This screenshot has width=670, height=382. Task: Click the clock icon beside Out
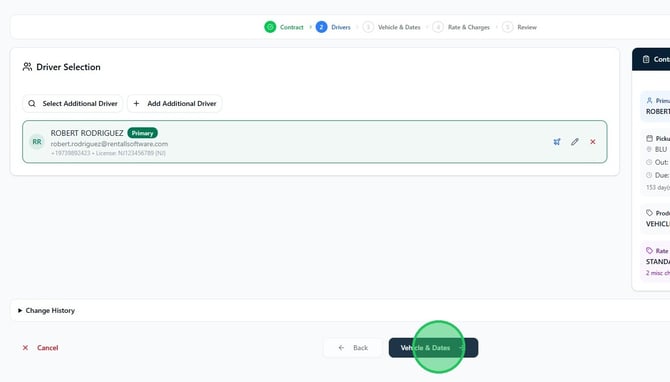click(649, 162)
